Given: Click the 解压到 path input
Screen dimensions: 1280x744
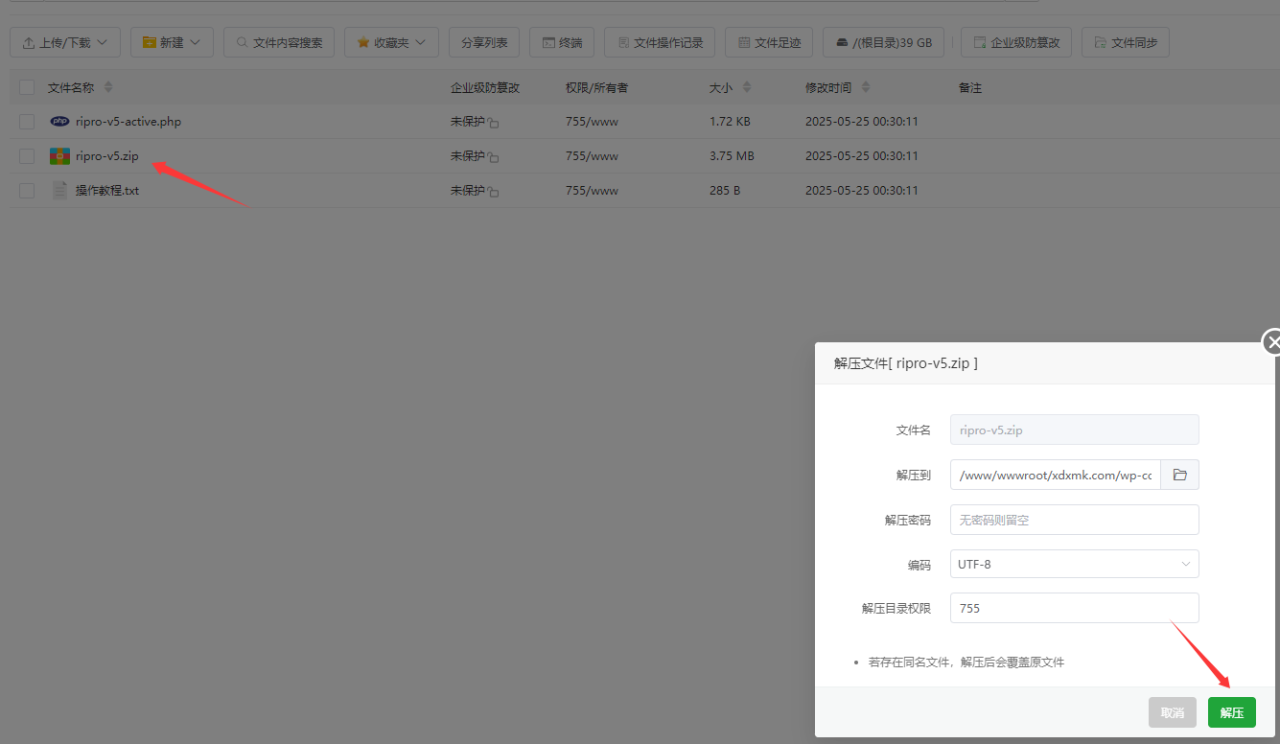Looking at the screenshot, I should 1055,475.
